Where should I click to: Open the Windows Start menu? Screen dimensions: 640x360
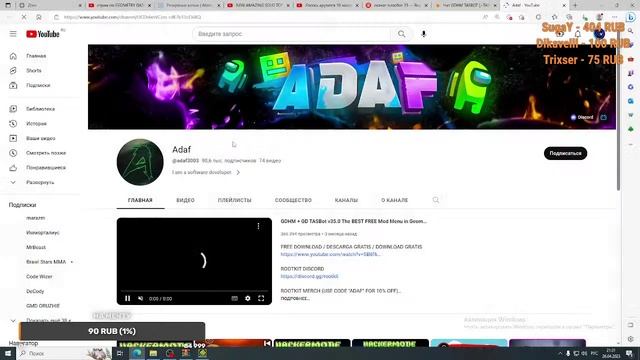click(x=8, y=353)
